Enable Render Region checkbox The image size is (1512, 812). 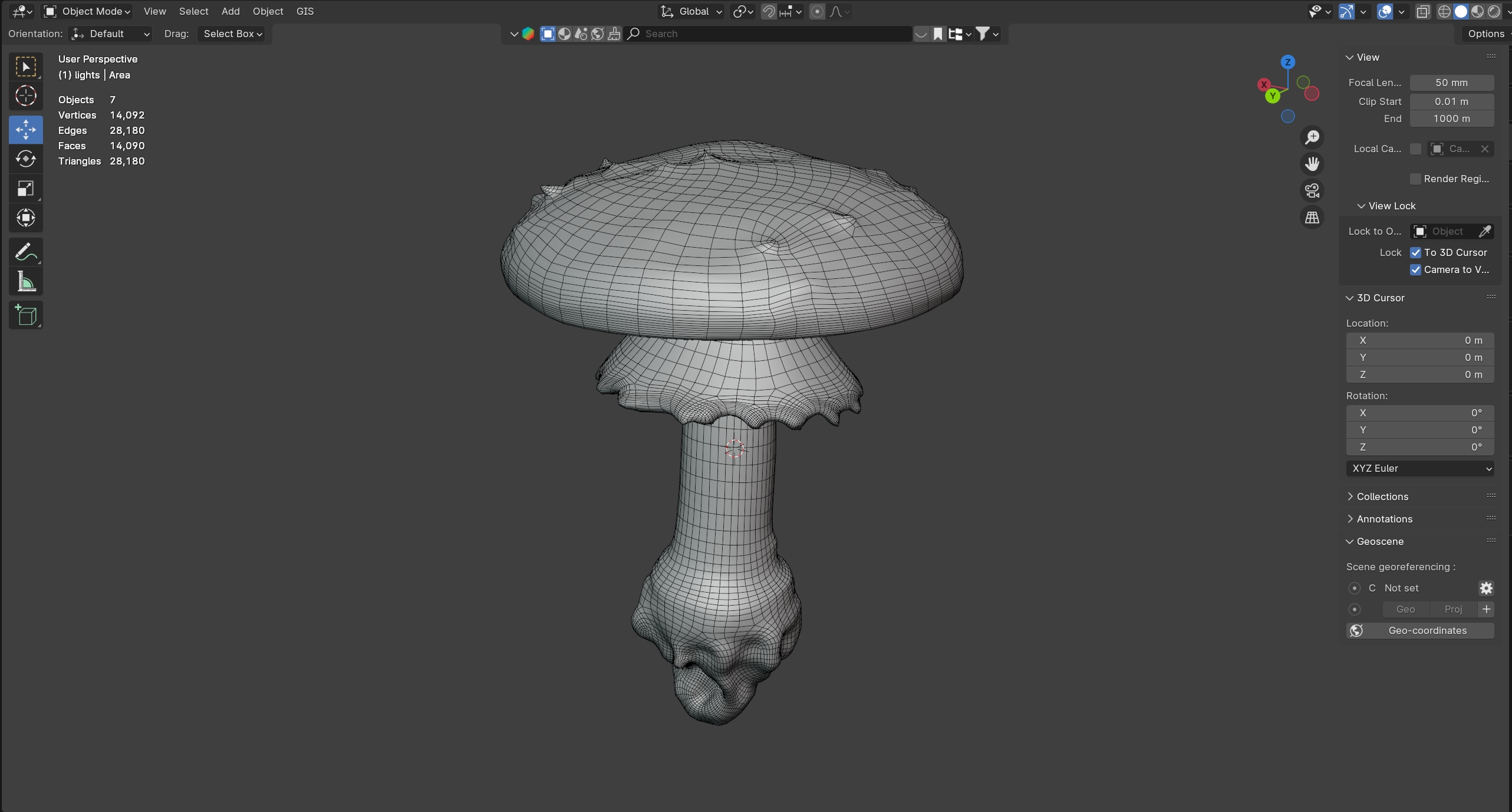point(1415,179)
